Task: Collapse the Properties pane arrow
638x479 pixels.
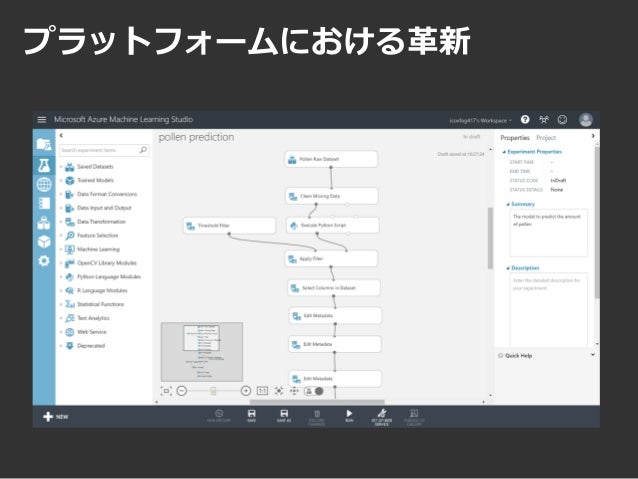Action: 593,136
